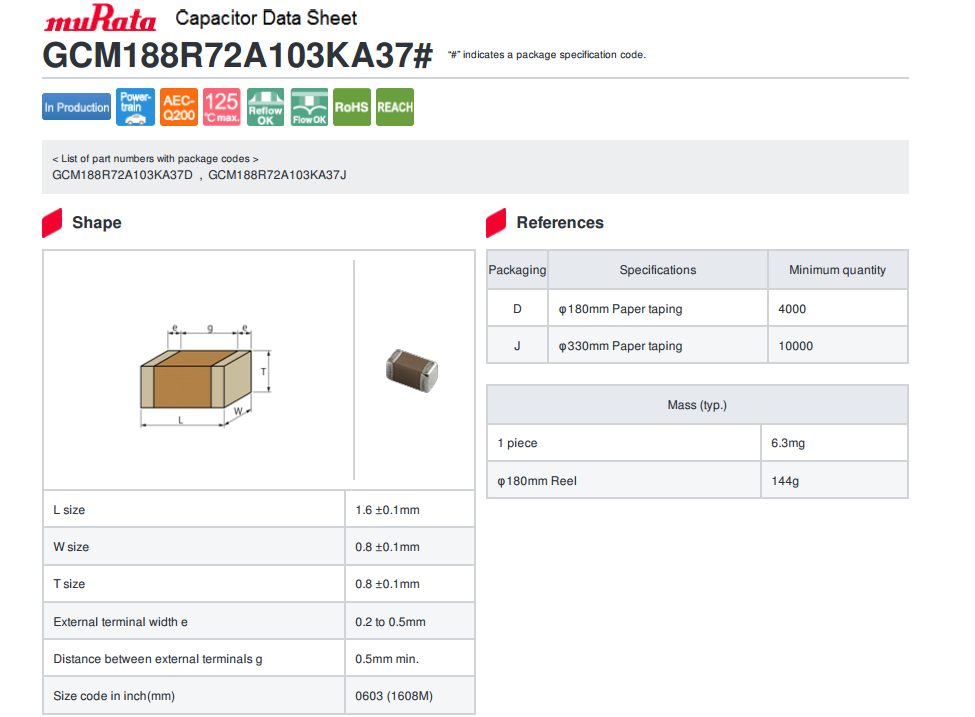This screenshot has height=717, width=975.
Task: Click Distance between external terminals g label
Action: click(158, 659)
